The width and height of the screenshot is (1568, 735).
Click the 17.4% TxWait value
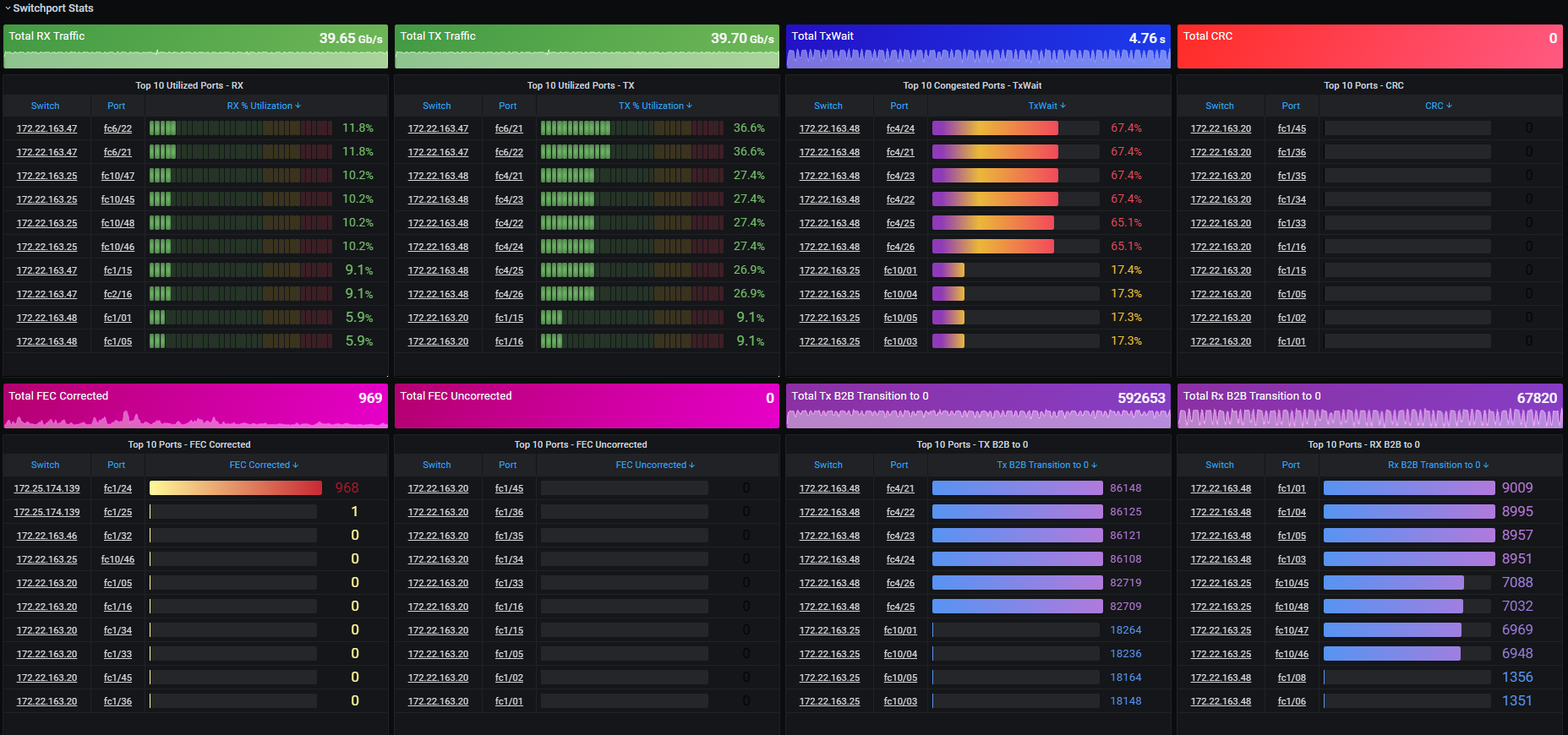[1126, 270]
